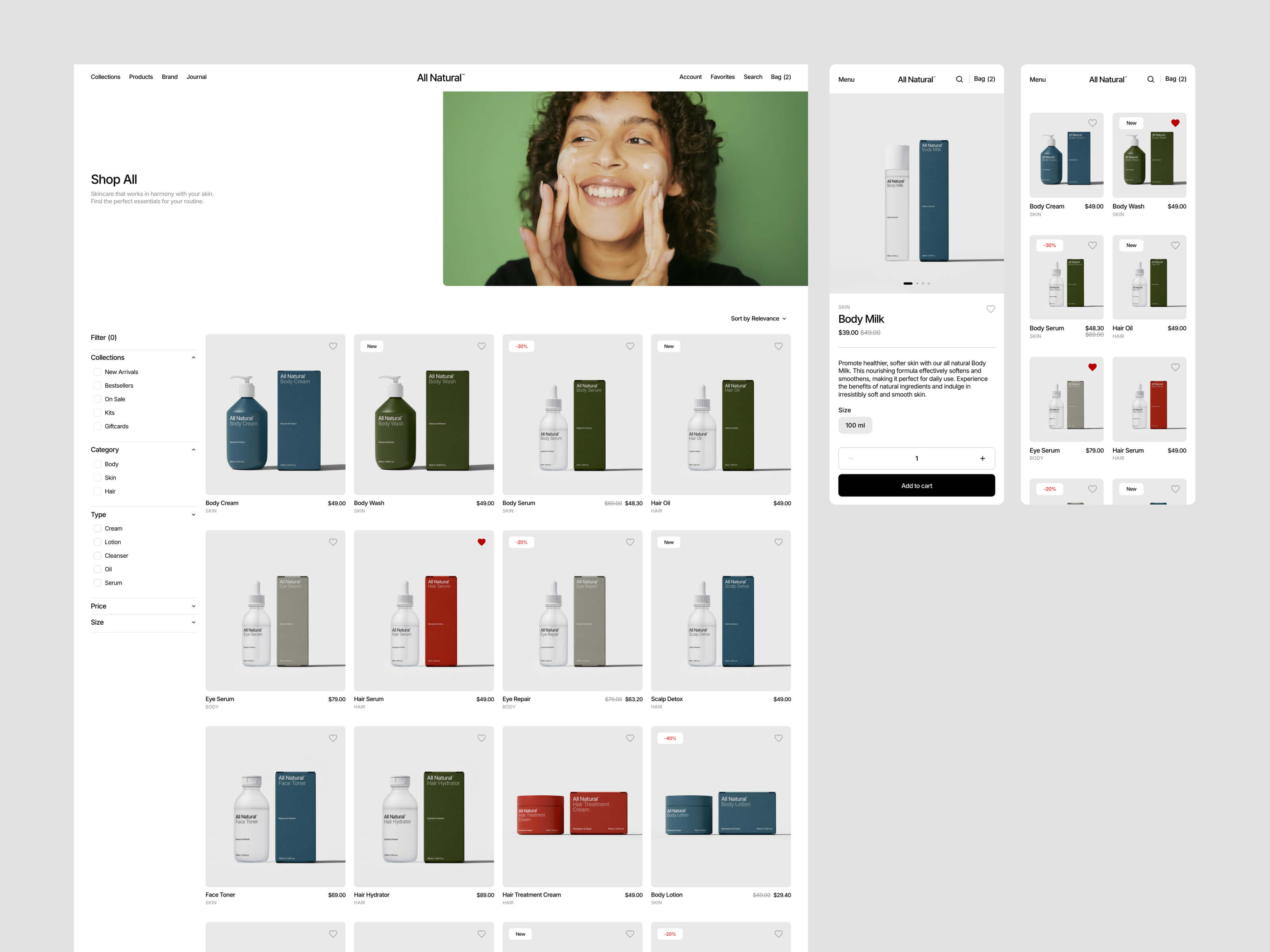Open Journal in top navigation
The width and height of the screenshot is (1270, 952).
[196, 77]
